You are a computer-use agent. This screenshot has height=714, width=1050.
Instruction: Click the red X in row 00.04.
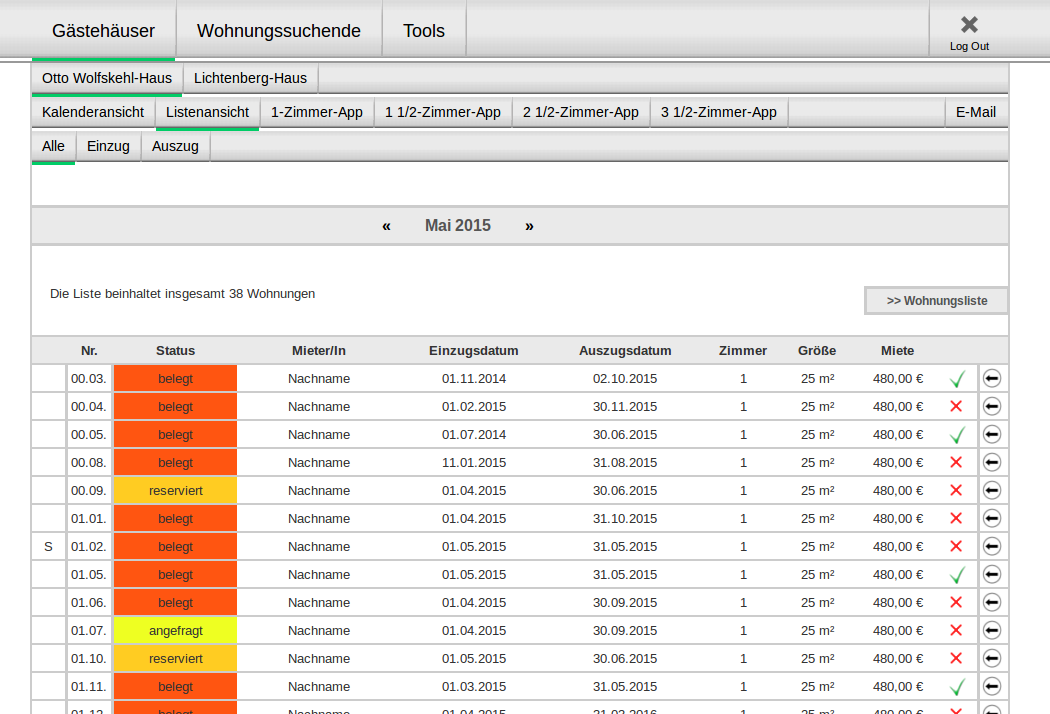[956, 406]
